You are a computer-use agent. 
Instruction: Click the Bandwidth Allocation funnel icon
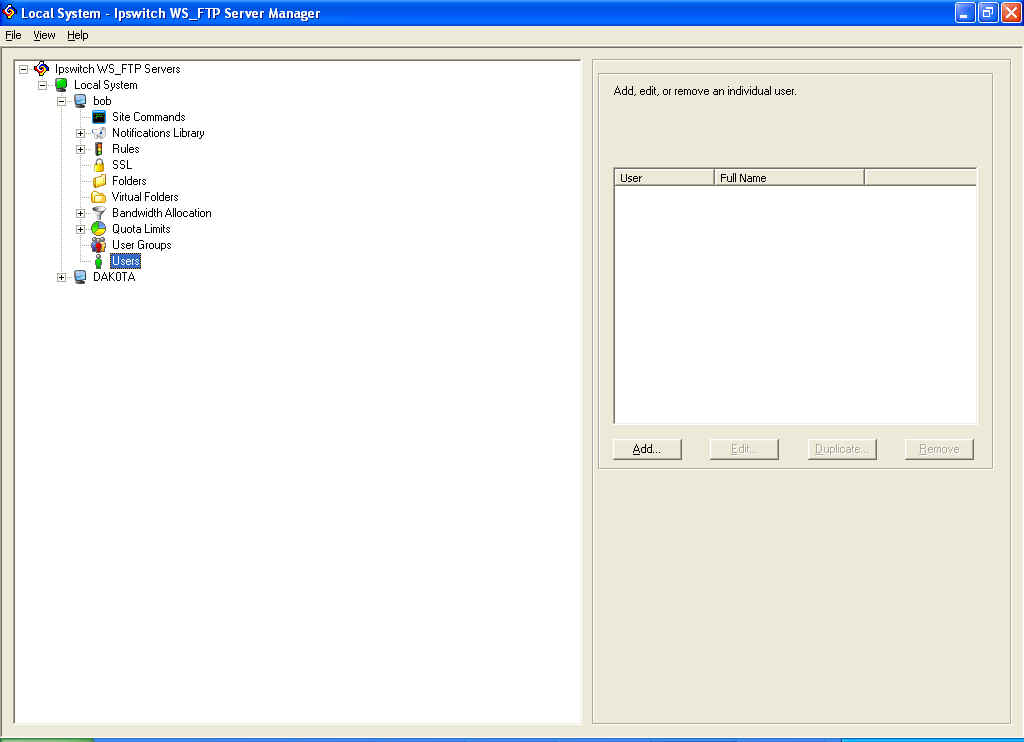[x=99, y=213]
